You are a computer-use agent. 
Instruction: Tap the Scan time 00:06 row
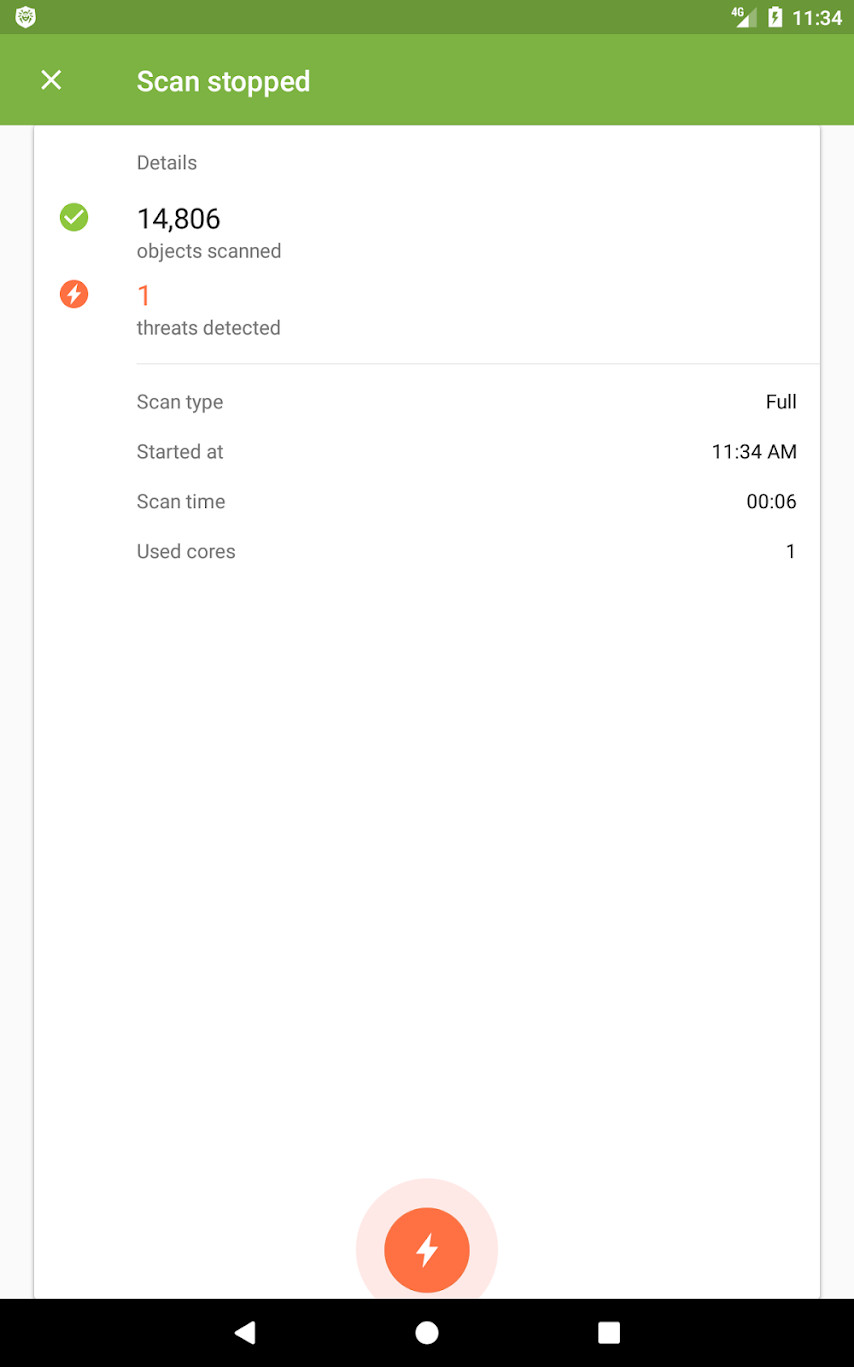point(466,502)
